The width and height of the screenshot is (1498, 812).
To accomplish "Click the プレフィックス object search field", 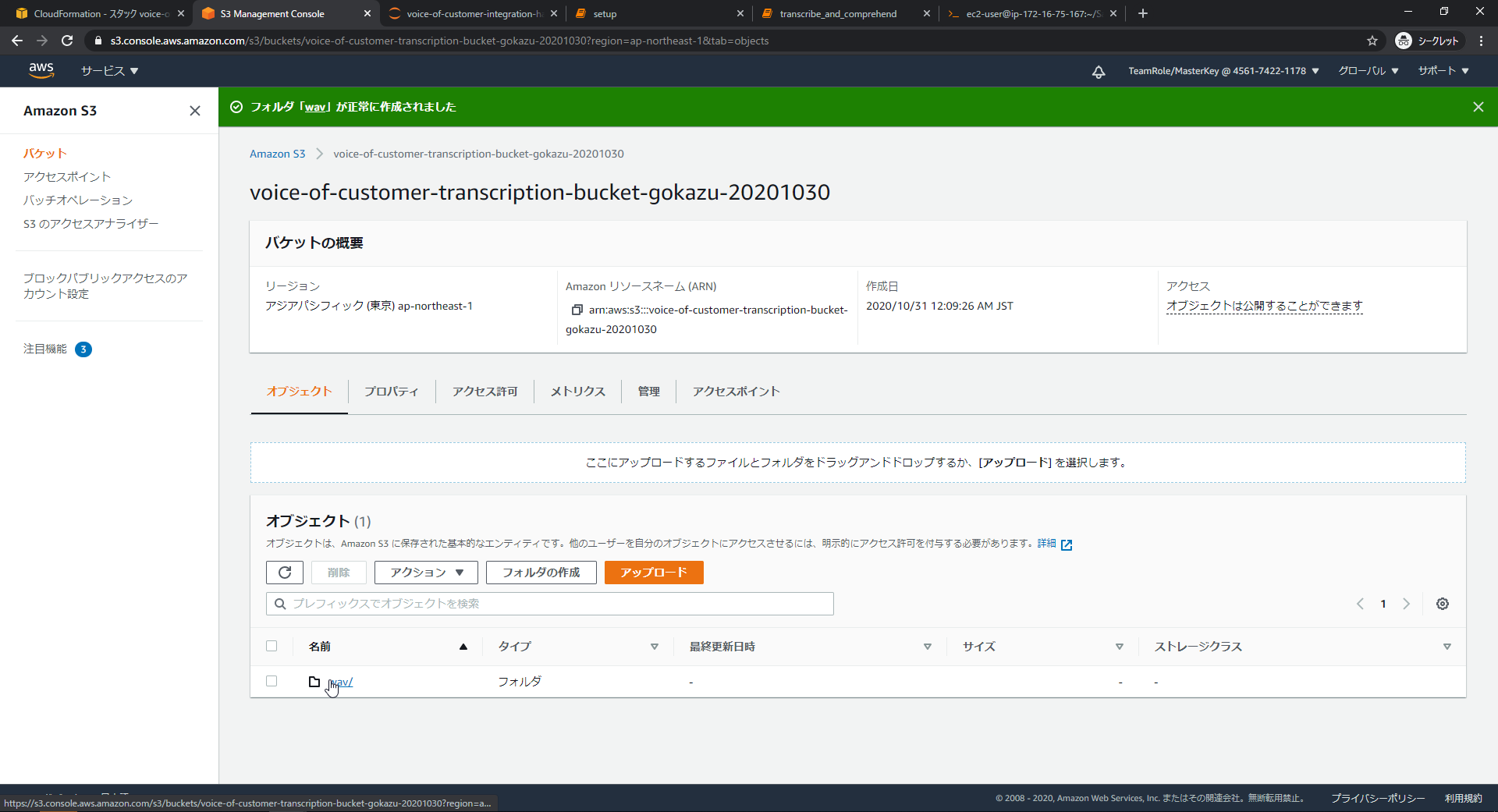I will point(550,604).
